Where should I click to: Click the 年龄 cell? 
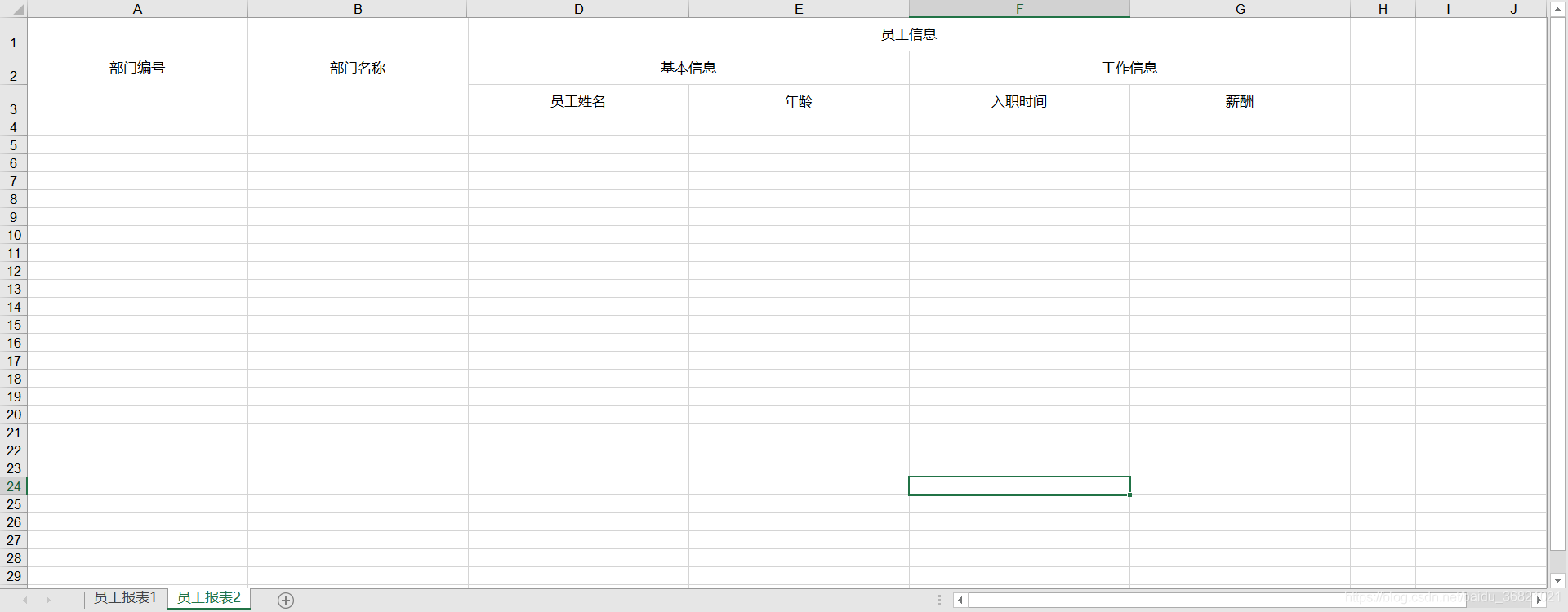click(799, 101)
